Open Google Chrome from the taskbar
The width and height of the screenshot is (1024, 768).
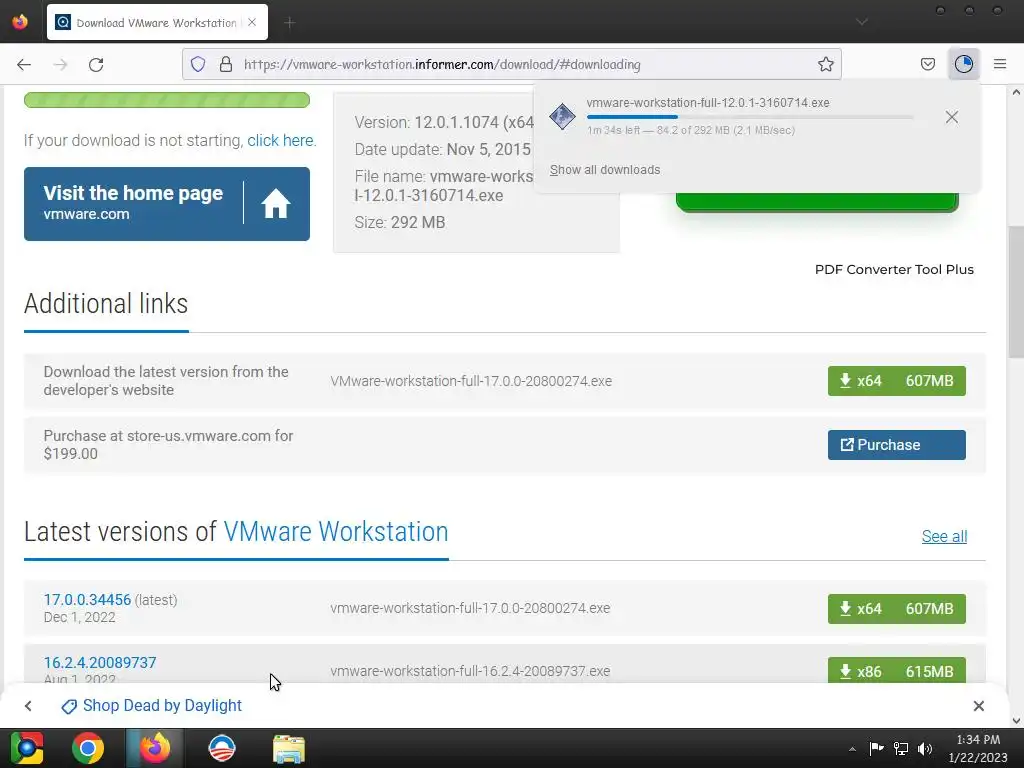point(88,748)
